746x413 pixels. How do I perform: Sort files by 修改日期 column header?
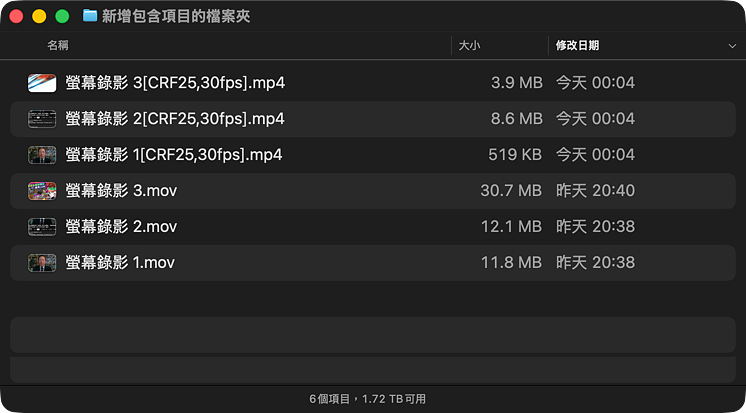click(578, 46)
